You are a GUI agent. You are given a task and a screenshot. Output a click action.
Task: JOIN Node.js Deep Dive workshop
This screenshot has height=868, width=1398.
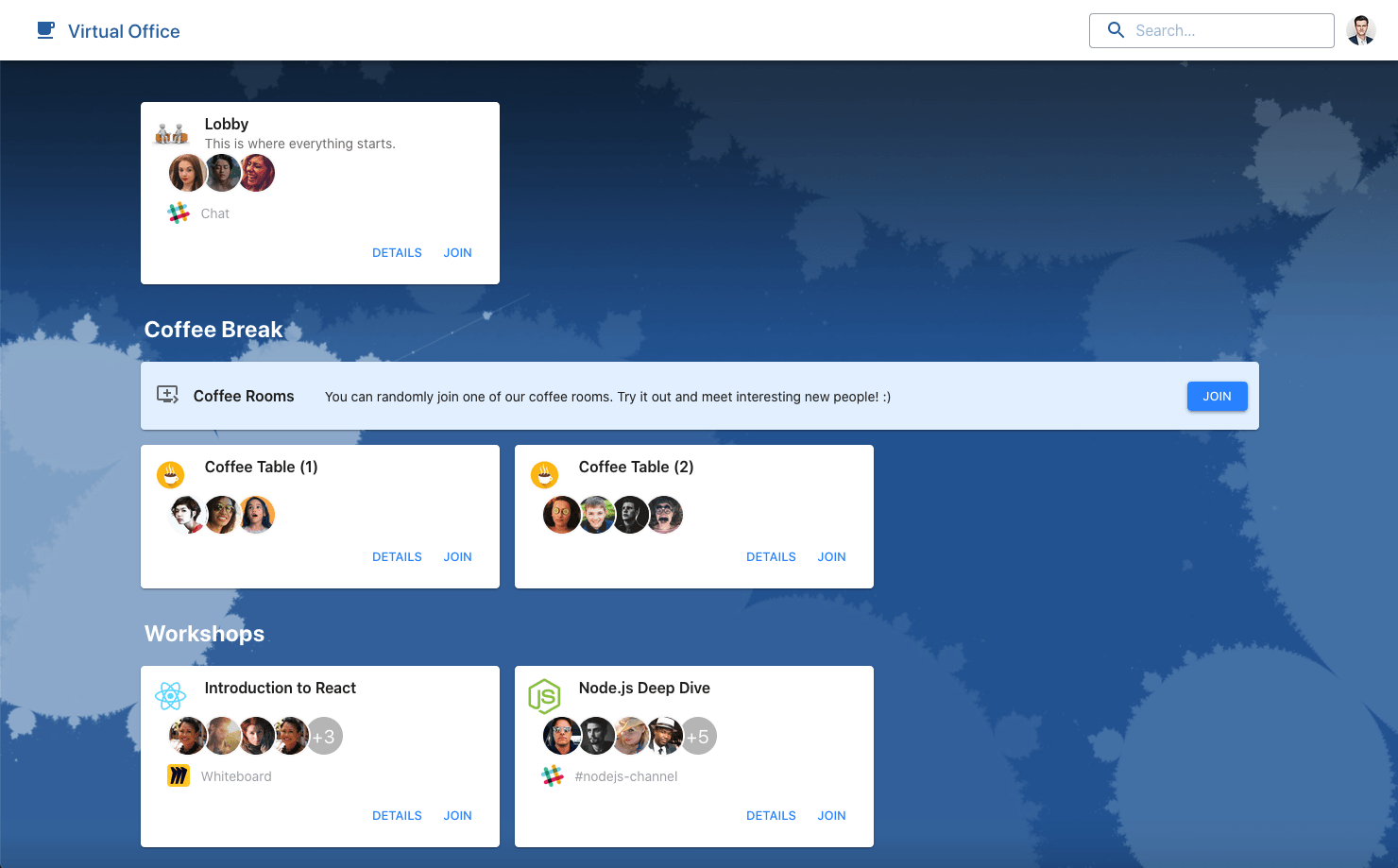coord(831,816)
